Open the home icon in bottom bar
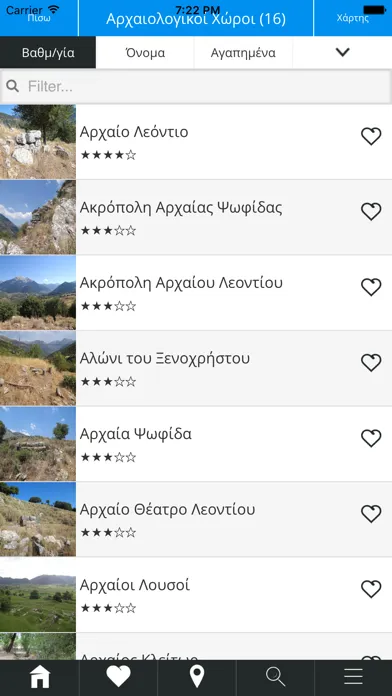 pos(40,678)
